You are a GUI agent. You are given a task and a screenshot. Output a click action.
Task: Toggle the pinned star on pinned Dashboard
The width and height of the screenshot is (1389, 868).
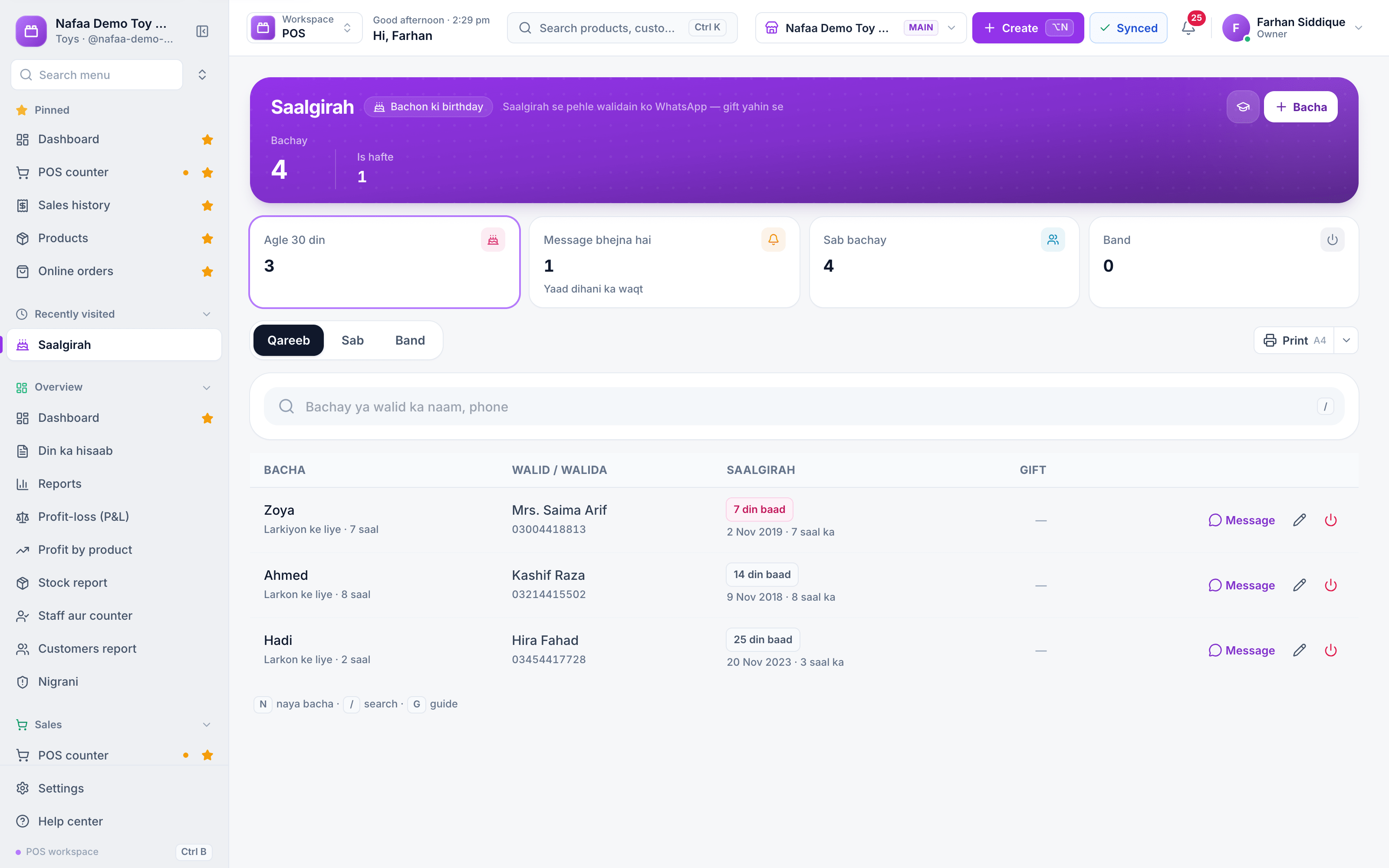tap(208, 139)
